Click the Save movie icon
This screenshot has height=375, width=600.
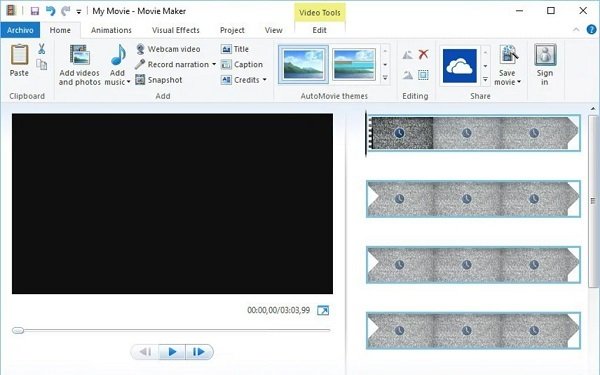pos(508,55)
